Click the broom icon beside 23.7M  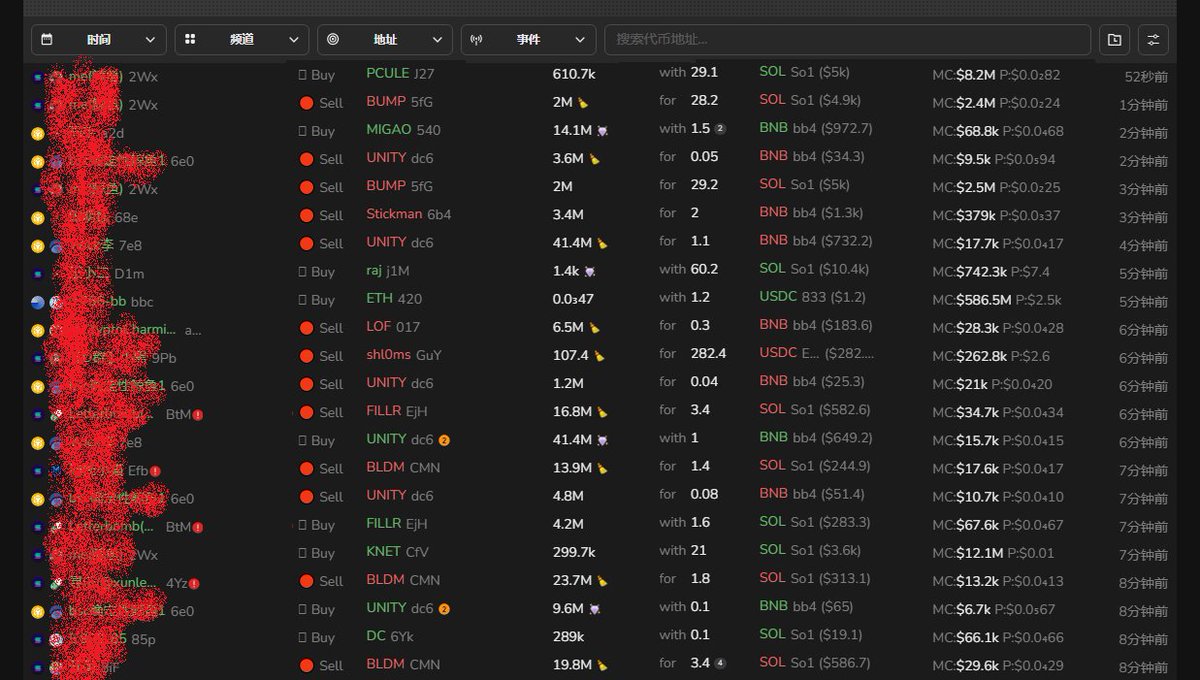602,581
